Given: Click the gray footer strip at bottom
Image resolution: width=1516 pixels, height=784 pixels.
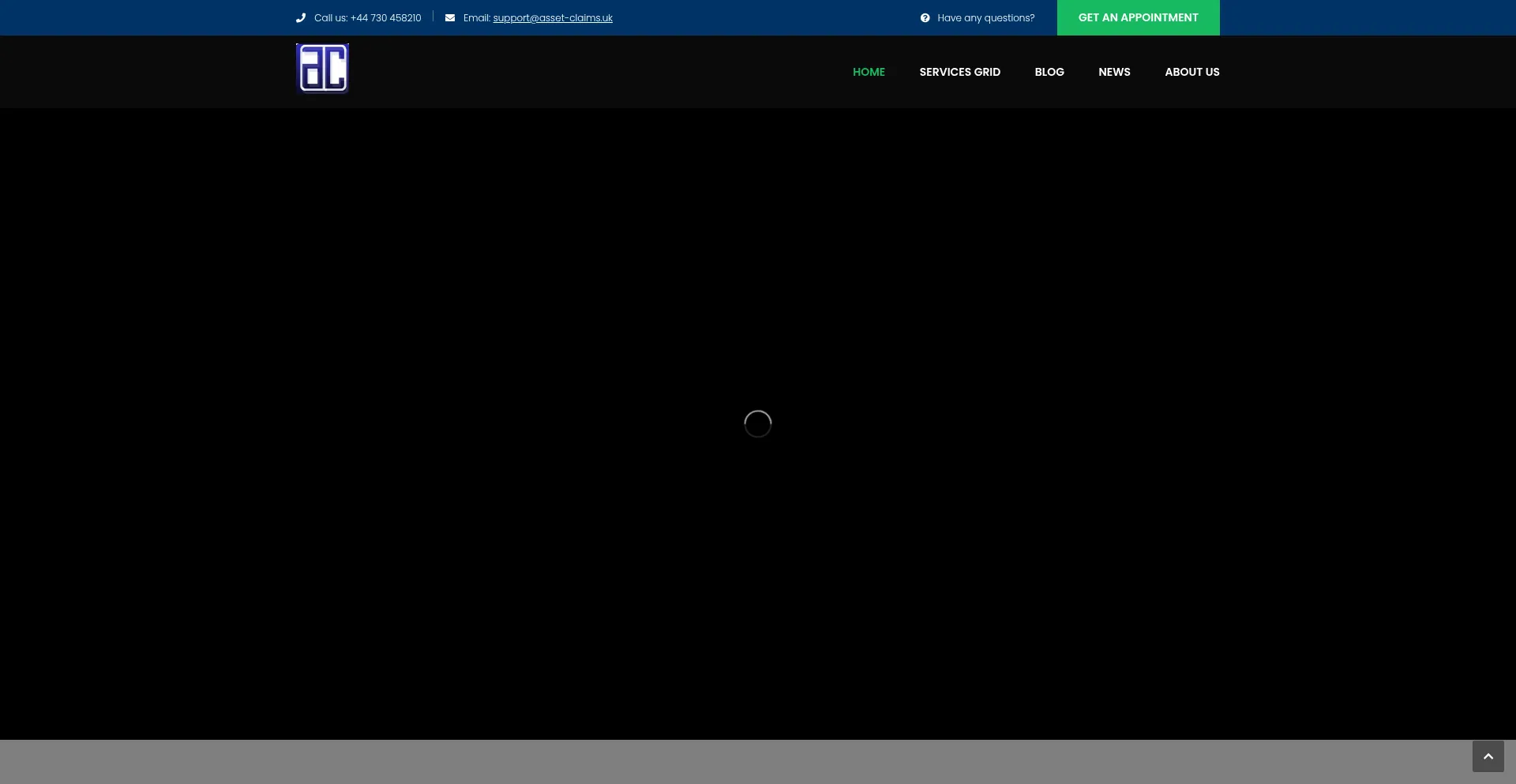Looking at the screenshot, I should [x=711, y=762].
